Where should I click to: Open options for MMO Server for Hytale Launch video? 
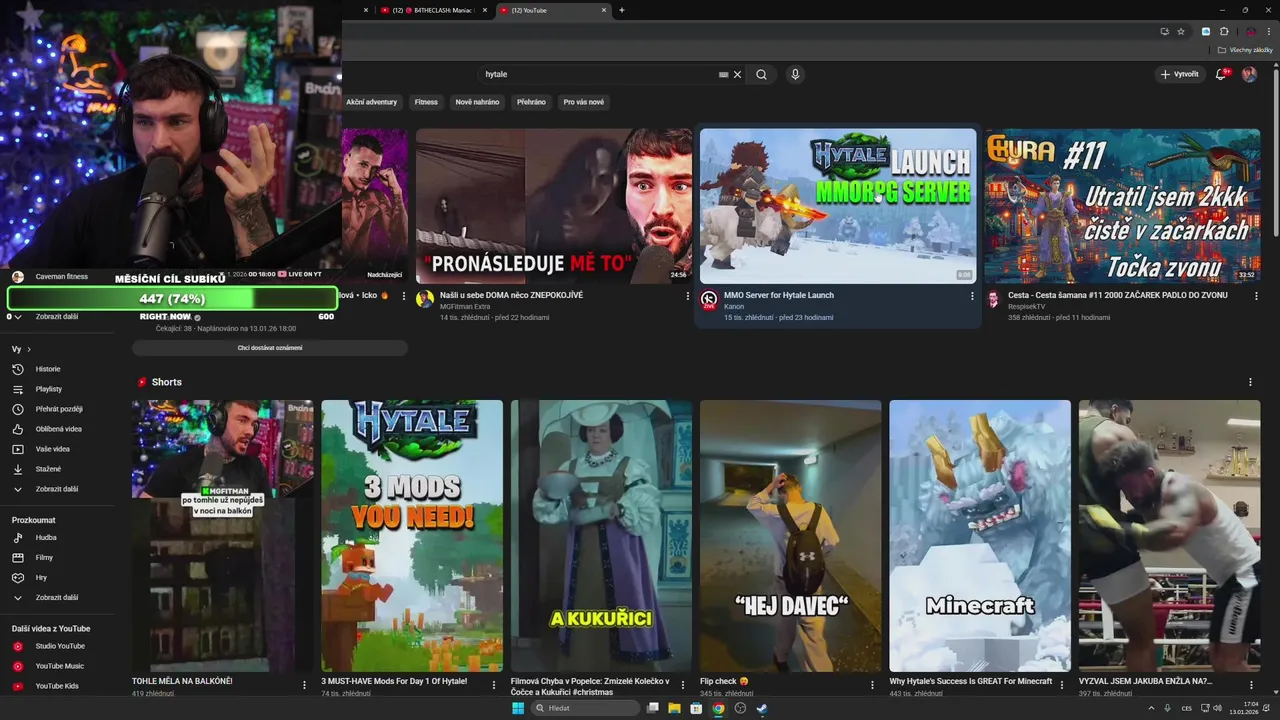tap(972, 296)
